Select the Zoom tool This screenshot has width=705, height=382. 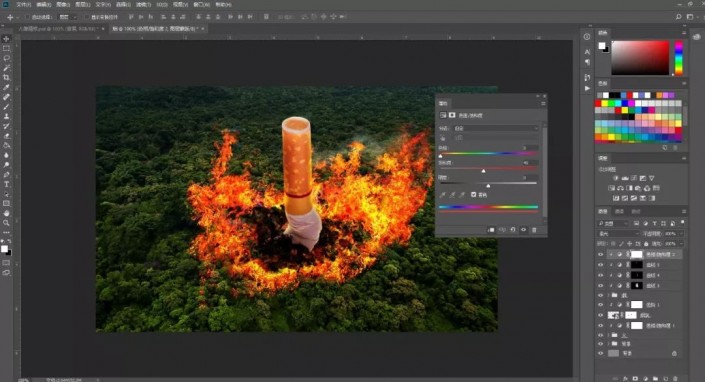click(x=6, y=223)
